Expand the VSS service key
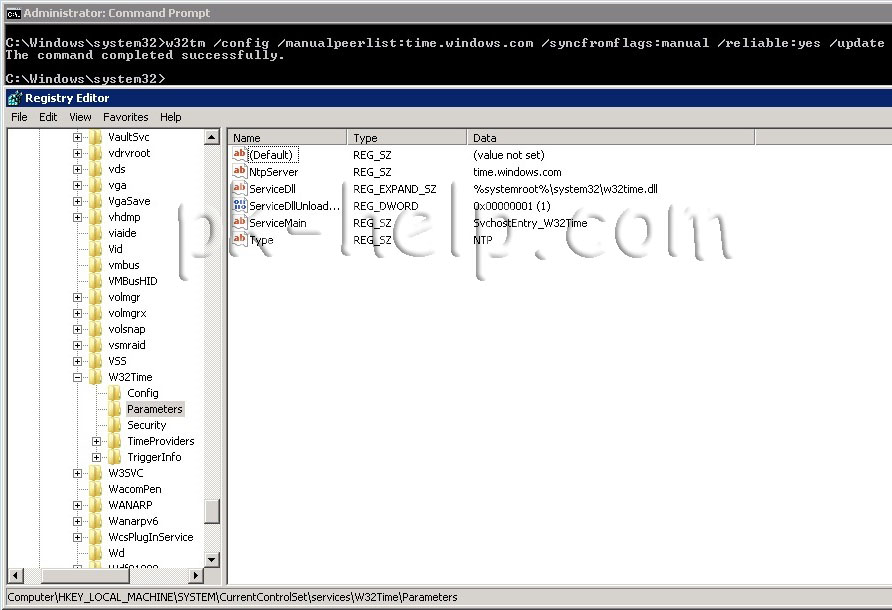 point(78,361)
